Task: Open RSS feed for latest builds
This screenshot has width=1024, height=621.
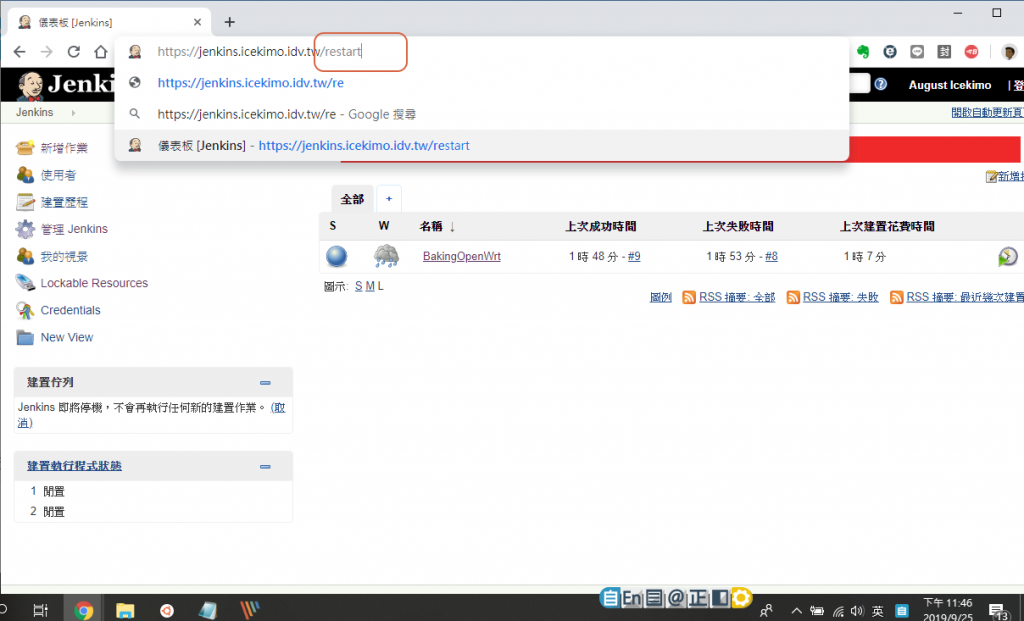Action: pos(965,297)
